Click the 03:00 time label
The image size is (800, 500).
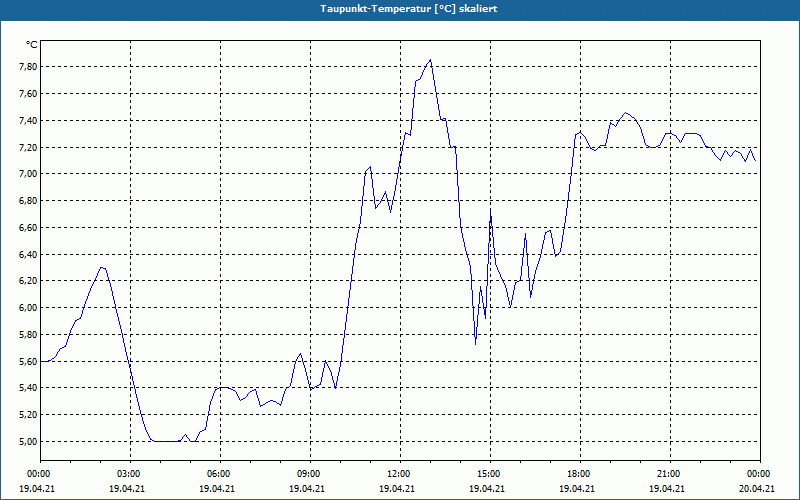[x=130, y=474]
